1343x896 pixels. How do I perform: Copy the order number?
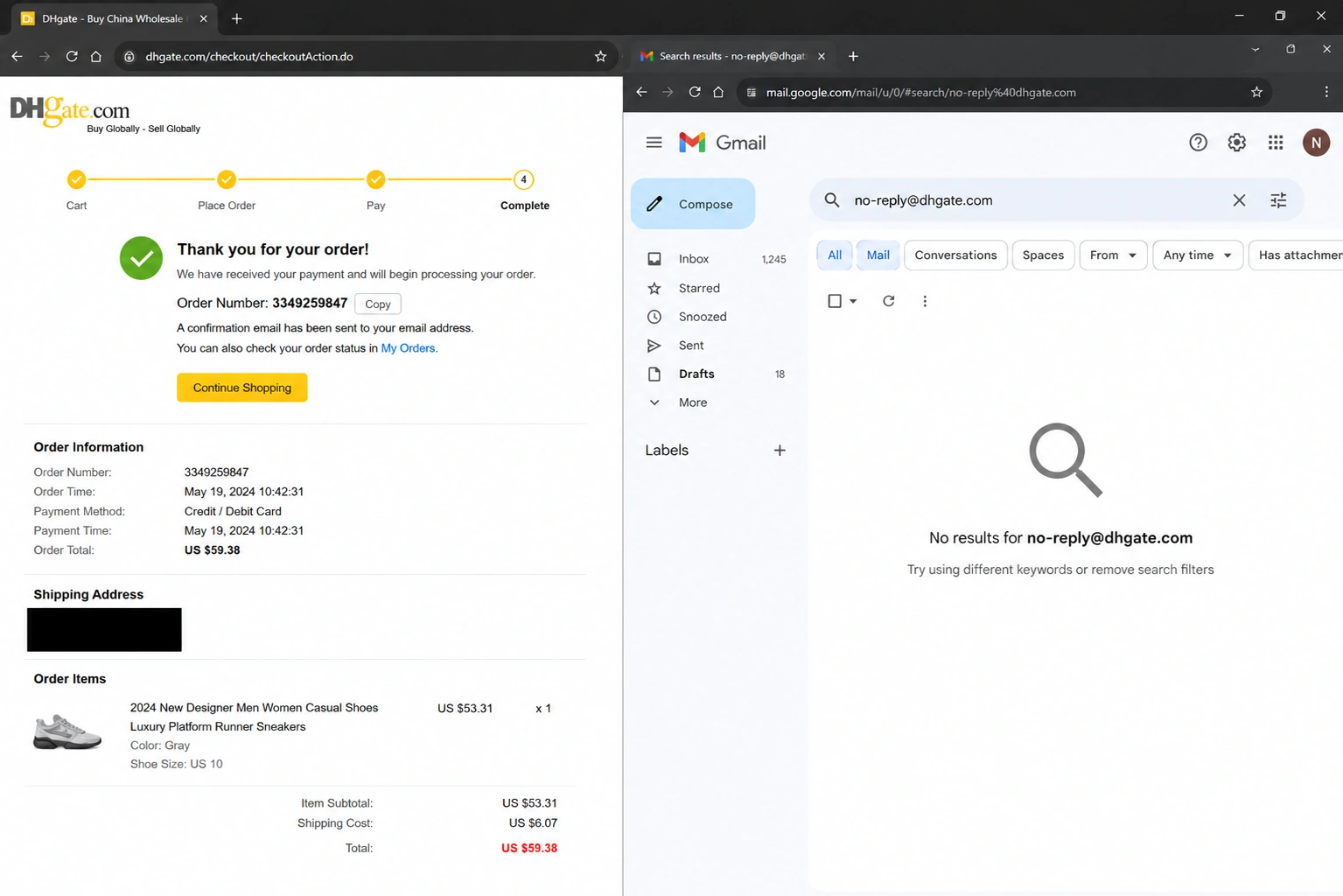pos(378,304)
